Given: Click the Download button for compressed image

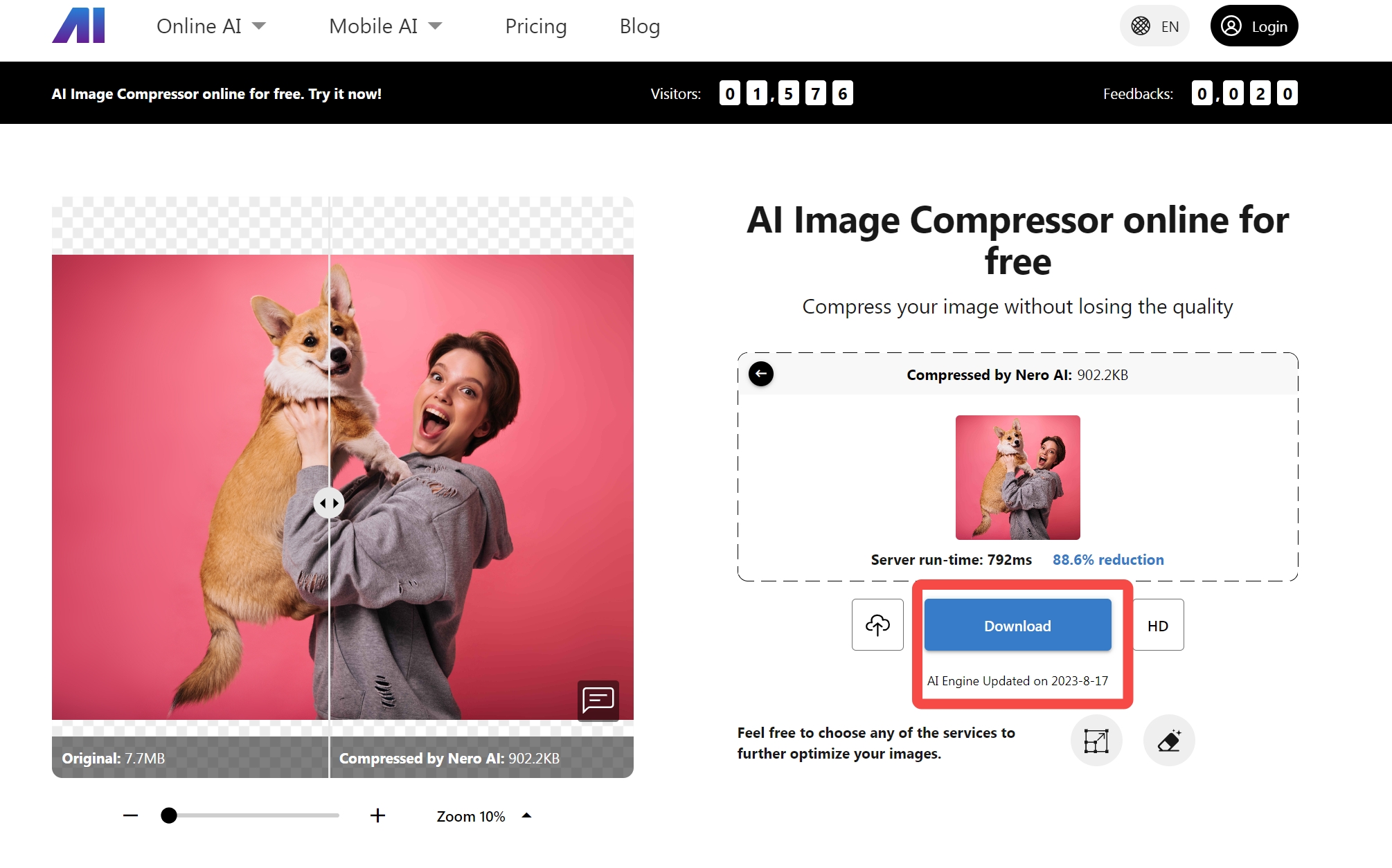Looking at the screenshot, I should tap(1017, 625).
